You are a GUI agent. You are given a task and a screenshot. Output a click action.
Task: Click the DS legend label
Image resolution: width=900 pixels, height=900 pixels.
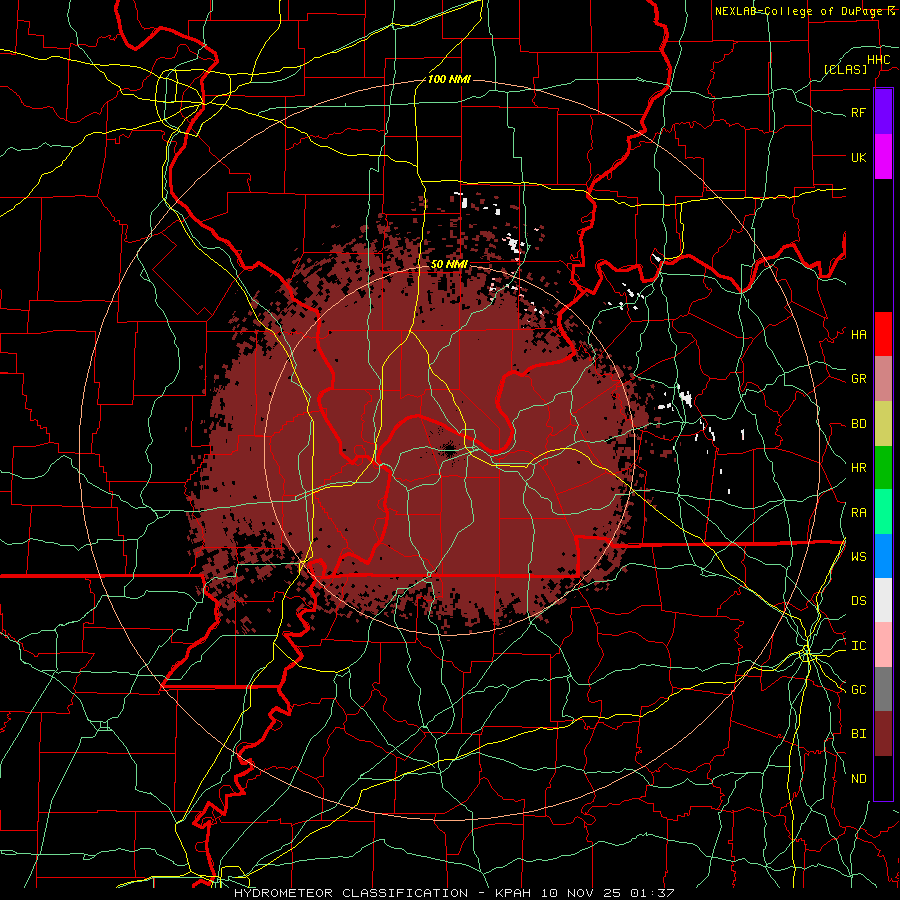click(858, 601)
